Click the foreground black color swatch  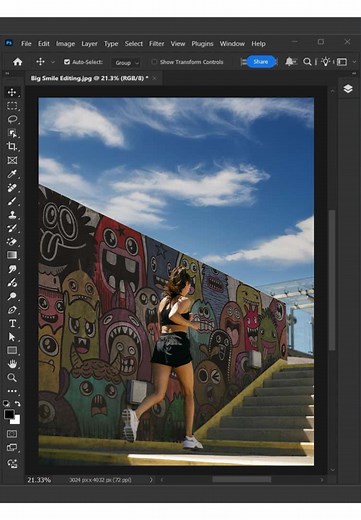click(x=9, y=414)
